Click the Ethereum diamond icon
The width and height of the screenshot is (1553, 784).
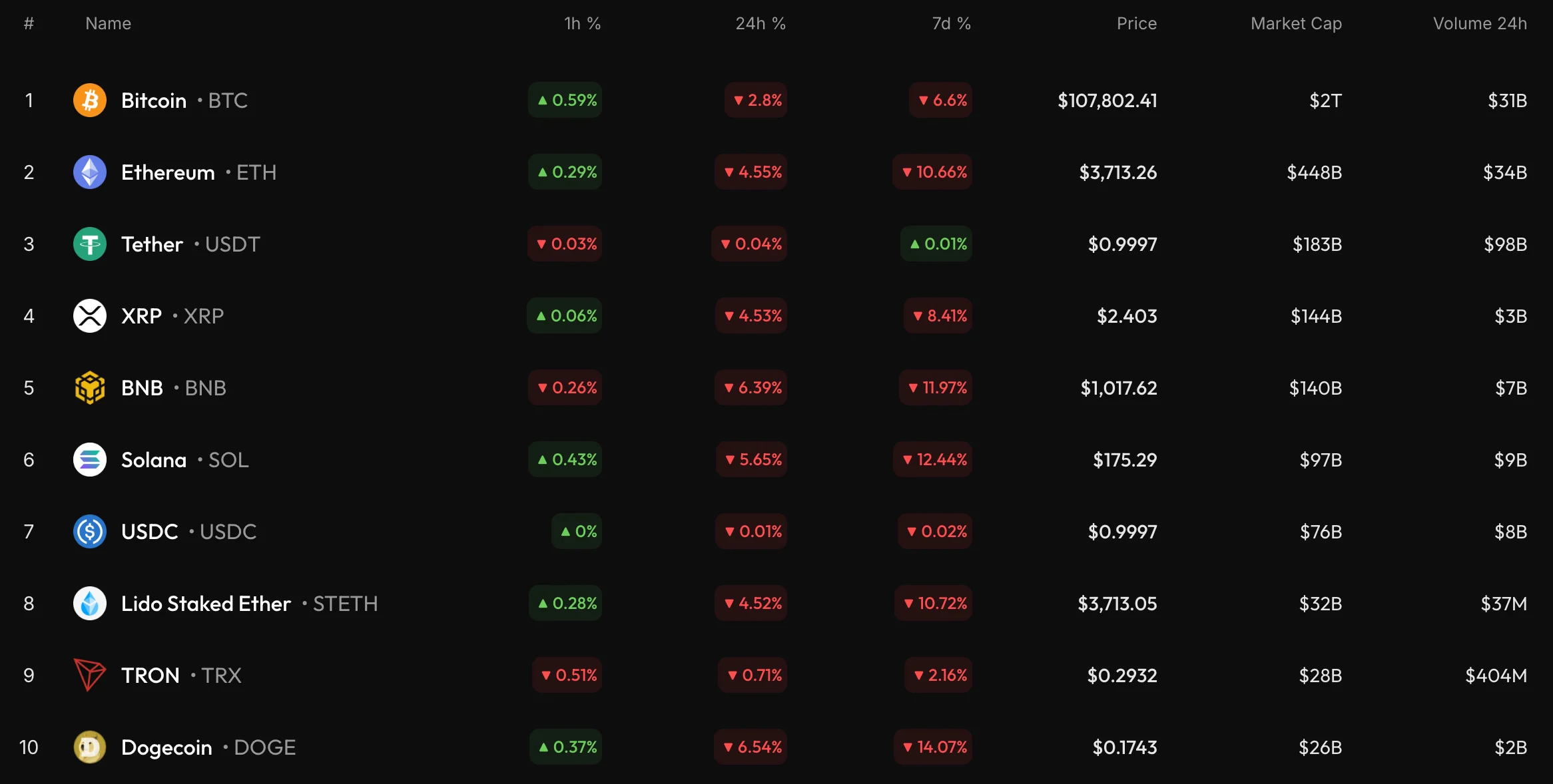pyautogui.click(x=90, y=172)
